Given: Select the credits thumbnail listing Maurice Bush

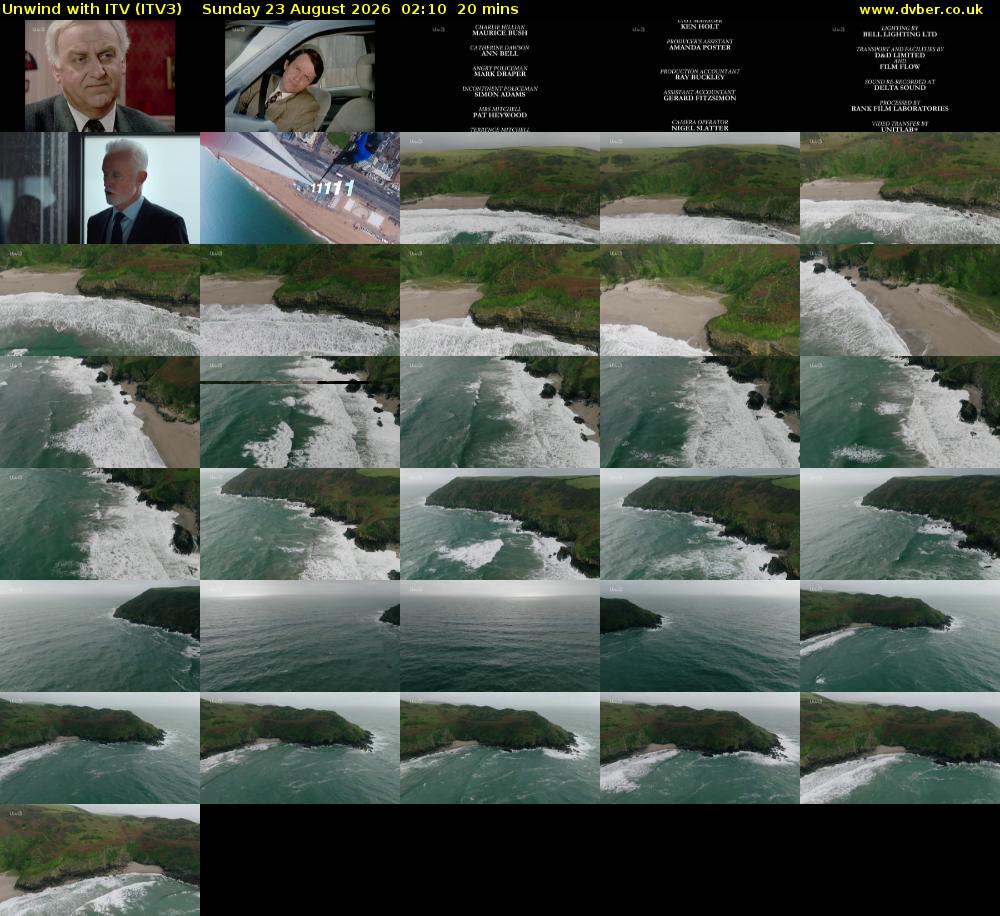Looking at the screenshot, I should click(500, 76).
